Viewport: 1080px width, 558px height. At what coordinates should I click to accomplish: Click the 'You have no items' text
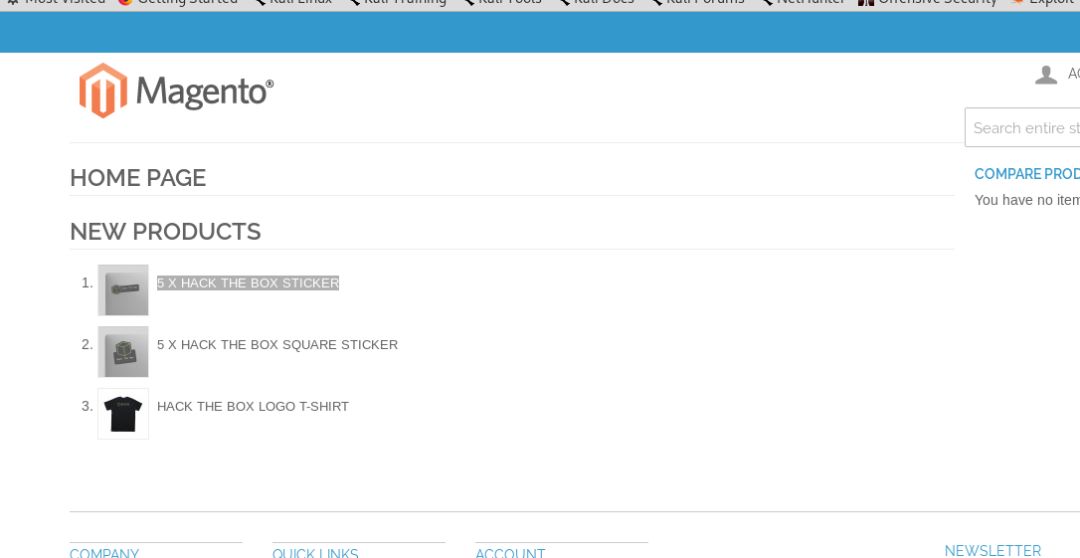point(1027,200)
